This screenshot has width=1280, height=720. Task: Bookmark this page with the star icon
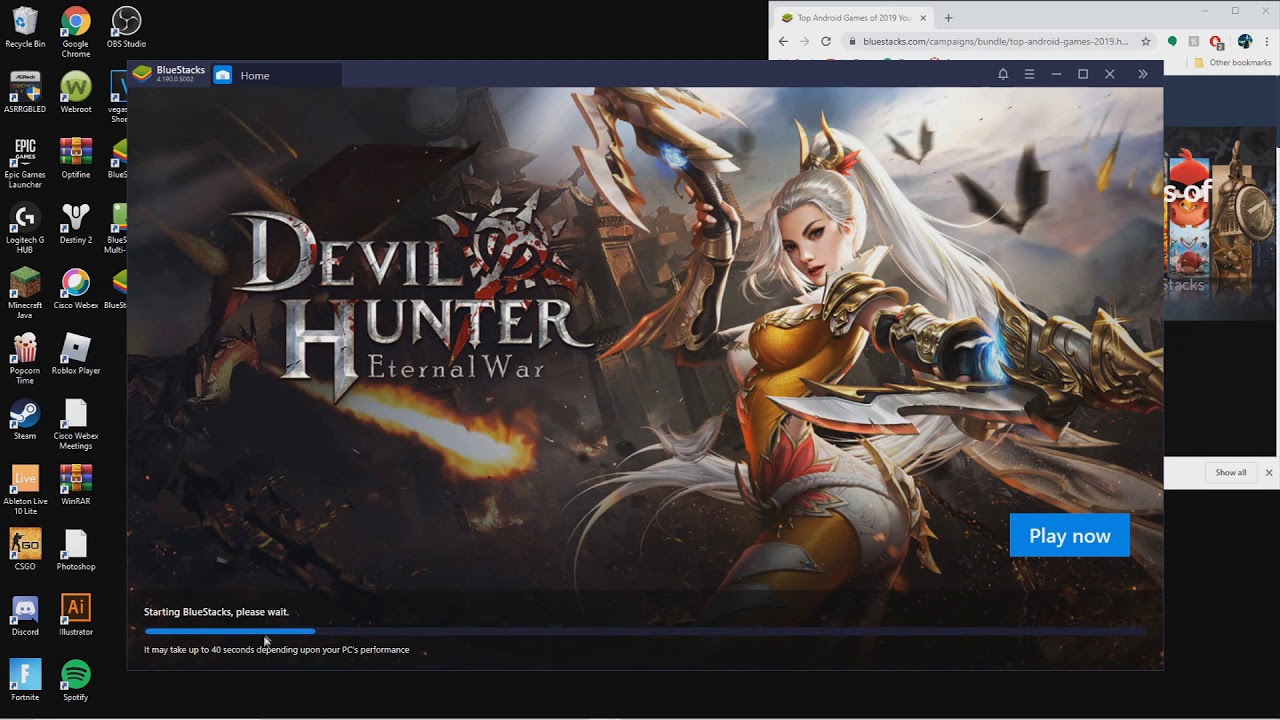1146,42
